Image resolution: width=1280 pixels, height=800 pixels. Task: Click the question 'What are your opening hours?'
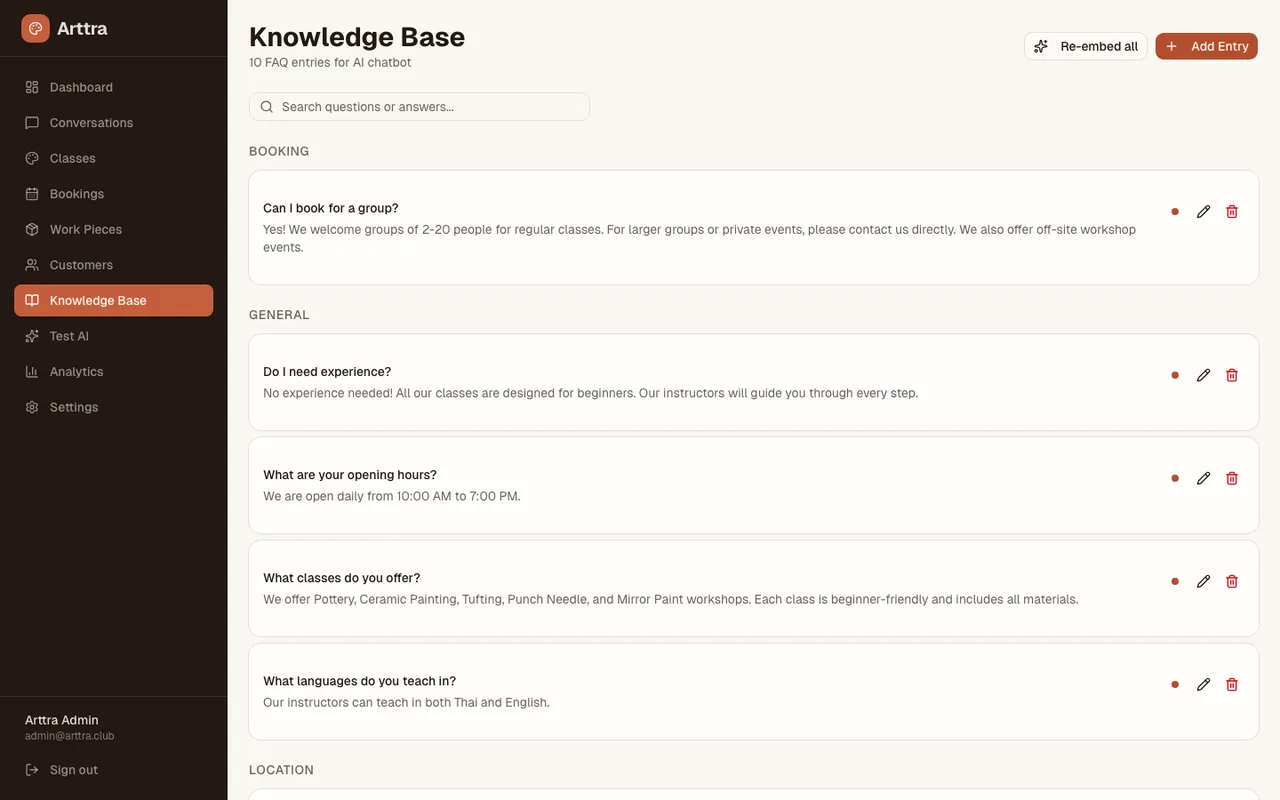pyautogui.click(x=350, y=475)
